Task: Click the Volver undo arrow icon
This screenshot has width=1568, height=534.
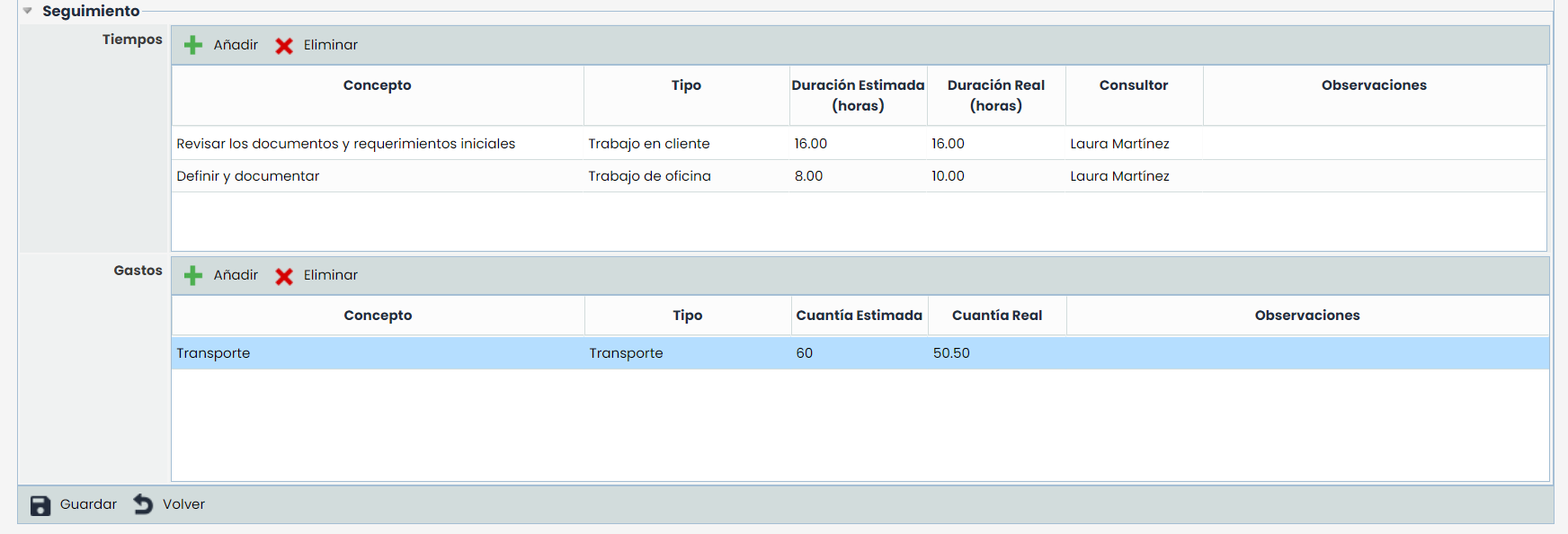Action: [143, 504]
